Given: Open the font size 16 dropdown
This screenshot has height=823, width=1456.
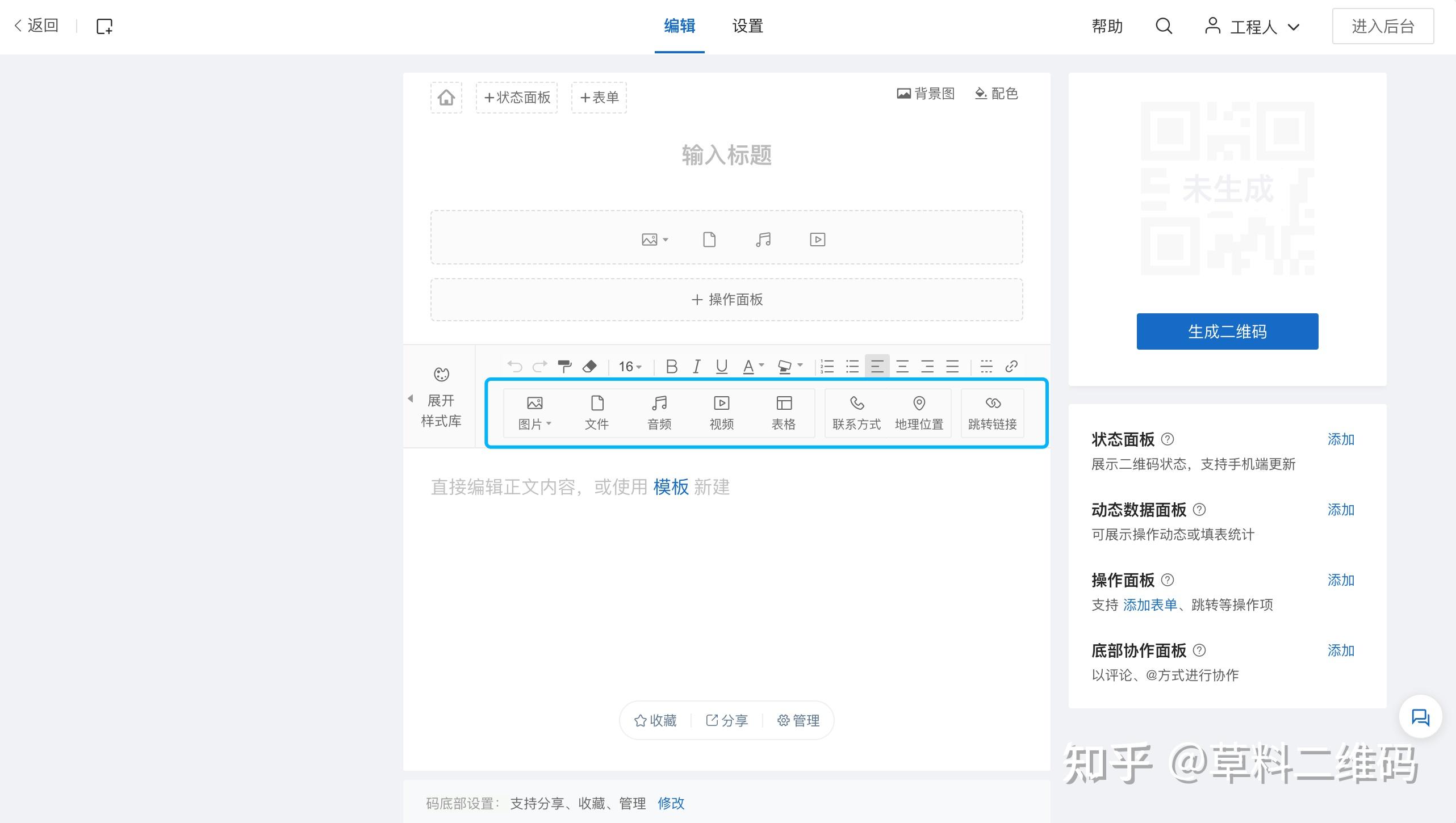Looking at the screenshot, I should pyautogui.click(x=630, y=366).
